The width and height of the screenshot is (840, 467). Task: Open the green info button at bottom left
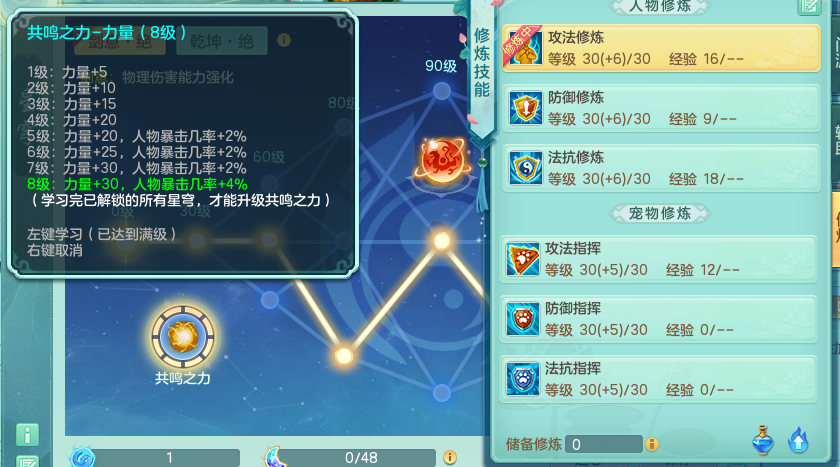(27, 434)
